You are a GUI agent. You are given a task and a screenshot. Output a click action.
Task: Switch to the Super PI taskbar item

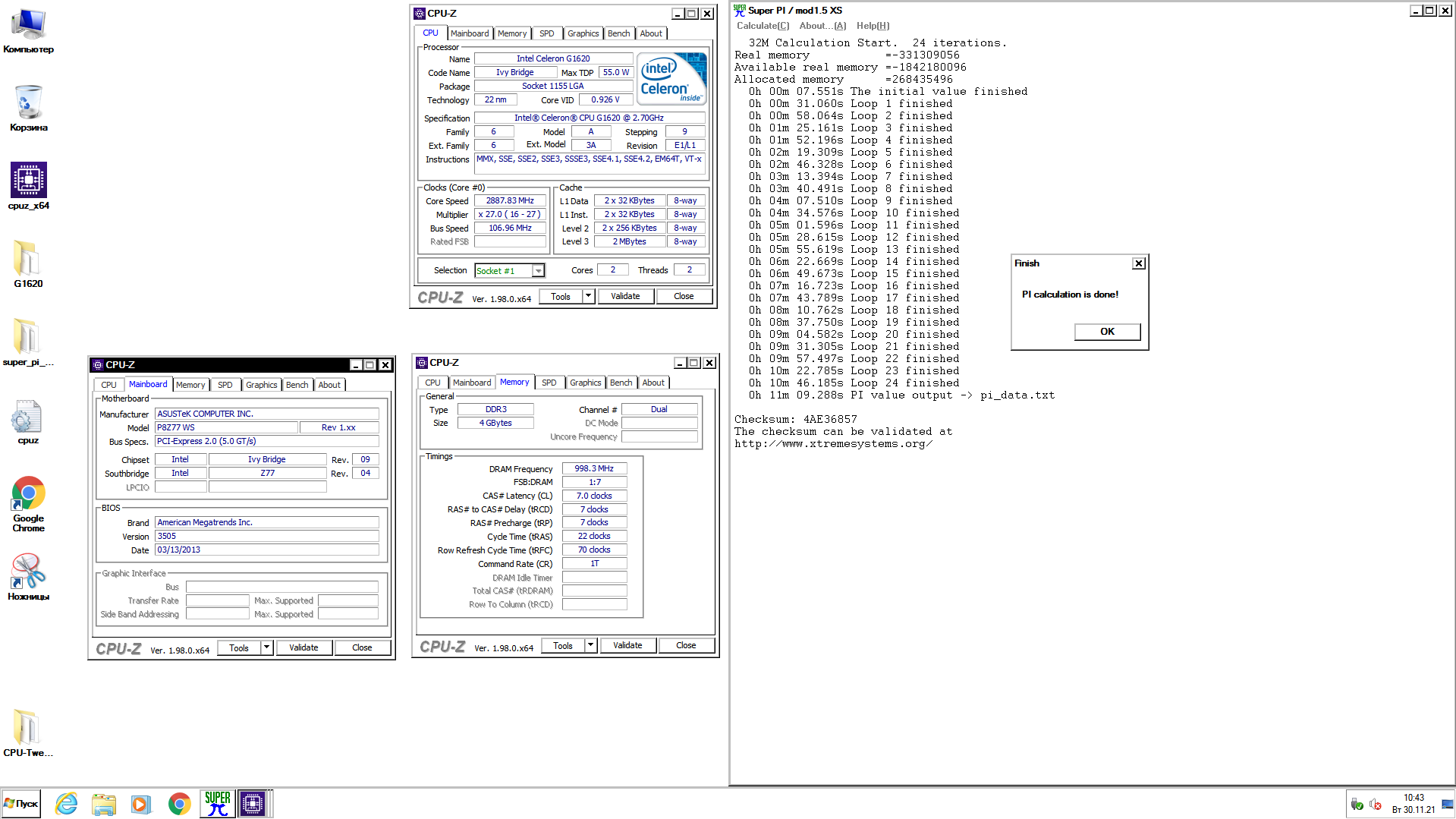pos(218,804)
